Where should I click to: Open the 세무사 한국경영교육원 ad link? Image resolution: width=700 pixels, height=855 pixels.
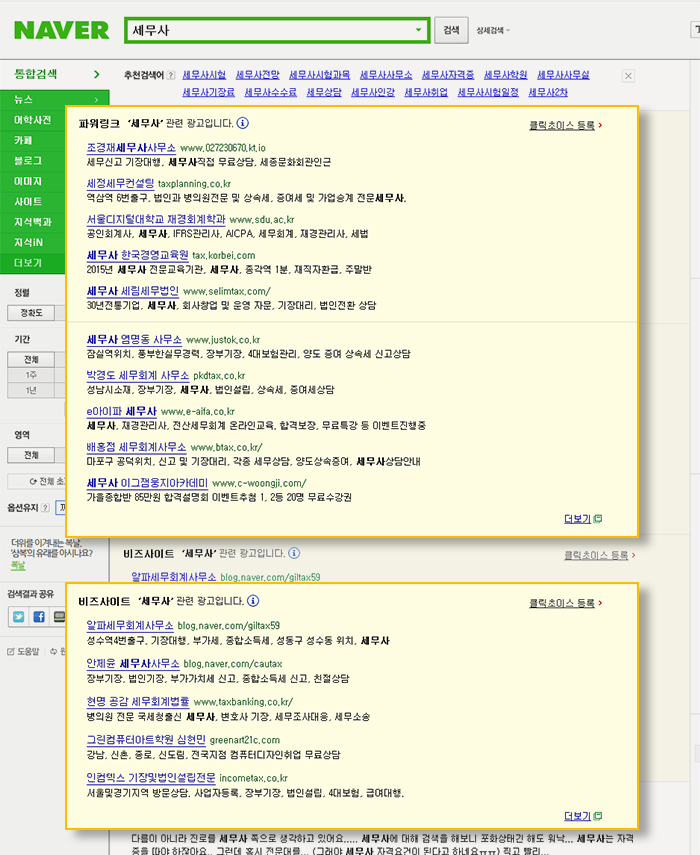[x=137, y=255]
